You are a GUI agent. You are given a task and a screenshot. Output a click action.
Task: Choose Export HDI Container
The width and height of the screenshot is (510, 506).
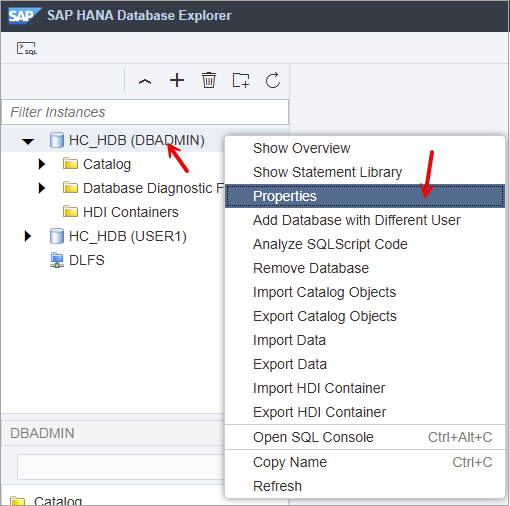click(365, 412)
